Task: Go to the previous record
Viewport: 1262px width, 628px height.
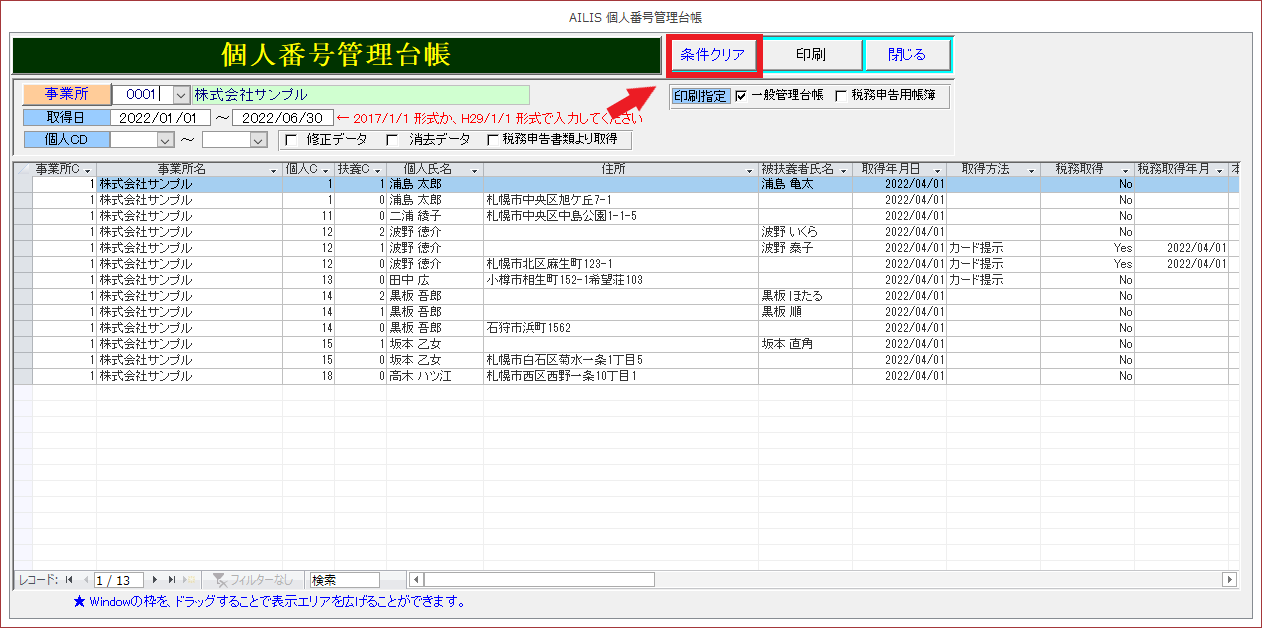Action: pos(85,579)
